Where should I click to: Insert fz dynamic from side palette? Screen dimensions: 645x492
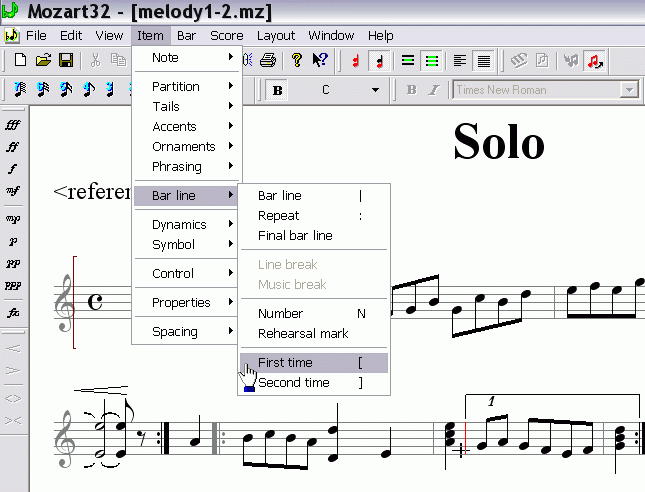pos(13,313)
